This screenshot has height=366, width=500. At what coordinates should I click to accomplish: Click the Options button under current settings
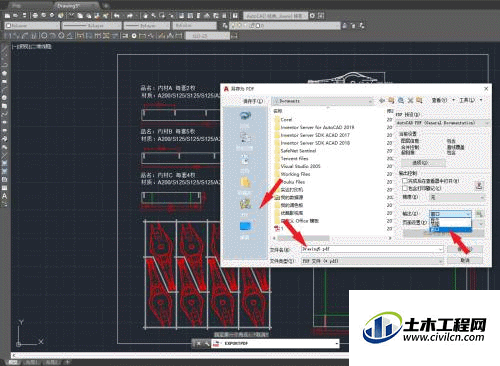(x=423, y=163)
